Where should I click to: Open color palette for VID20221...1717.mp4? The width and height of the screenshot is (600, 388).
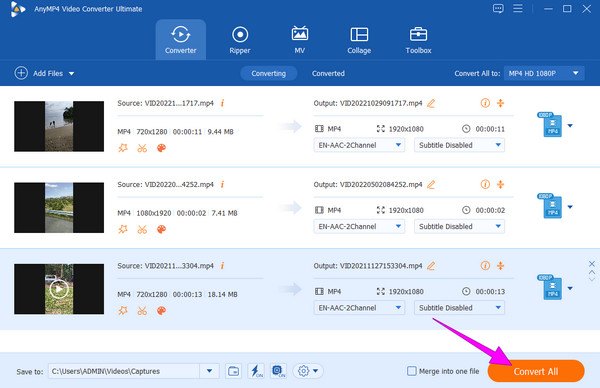tap(161, 148)
